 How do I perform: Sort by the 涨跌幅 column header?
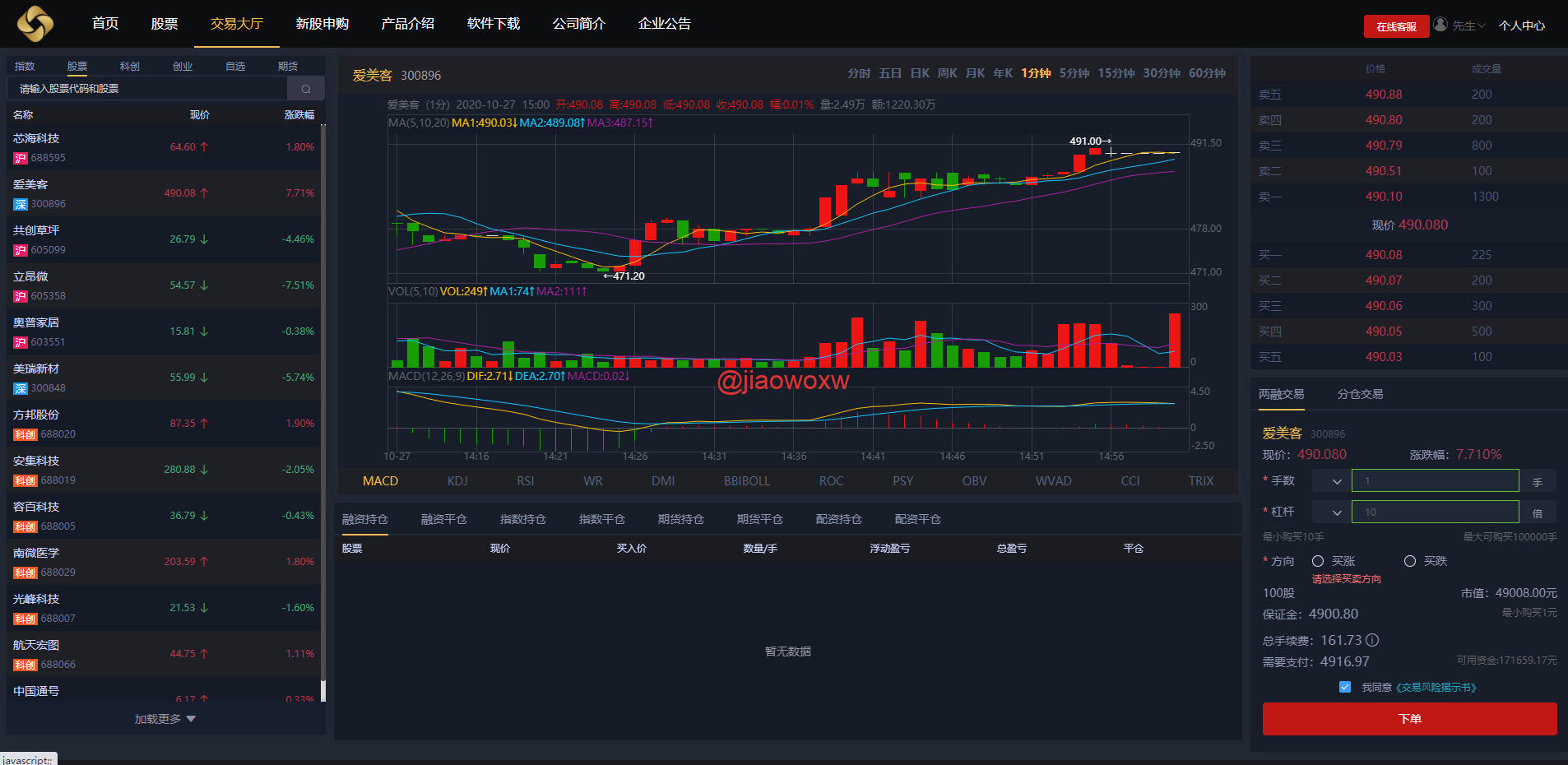tap(299, 115)
